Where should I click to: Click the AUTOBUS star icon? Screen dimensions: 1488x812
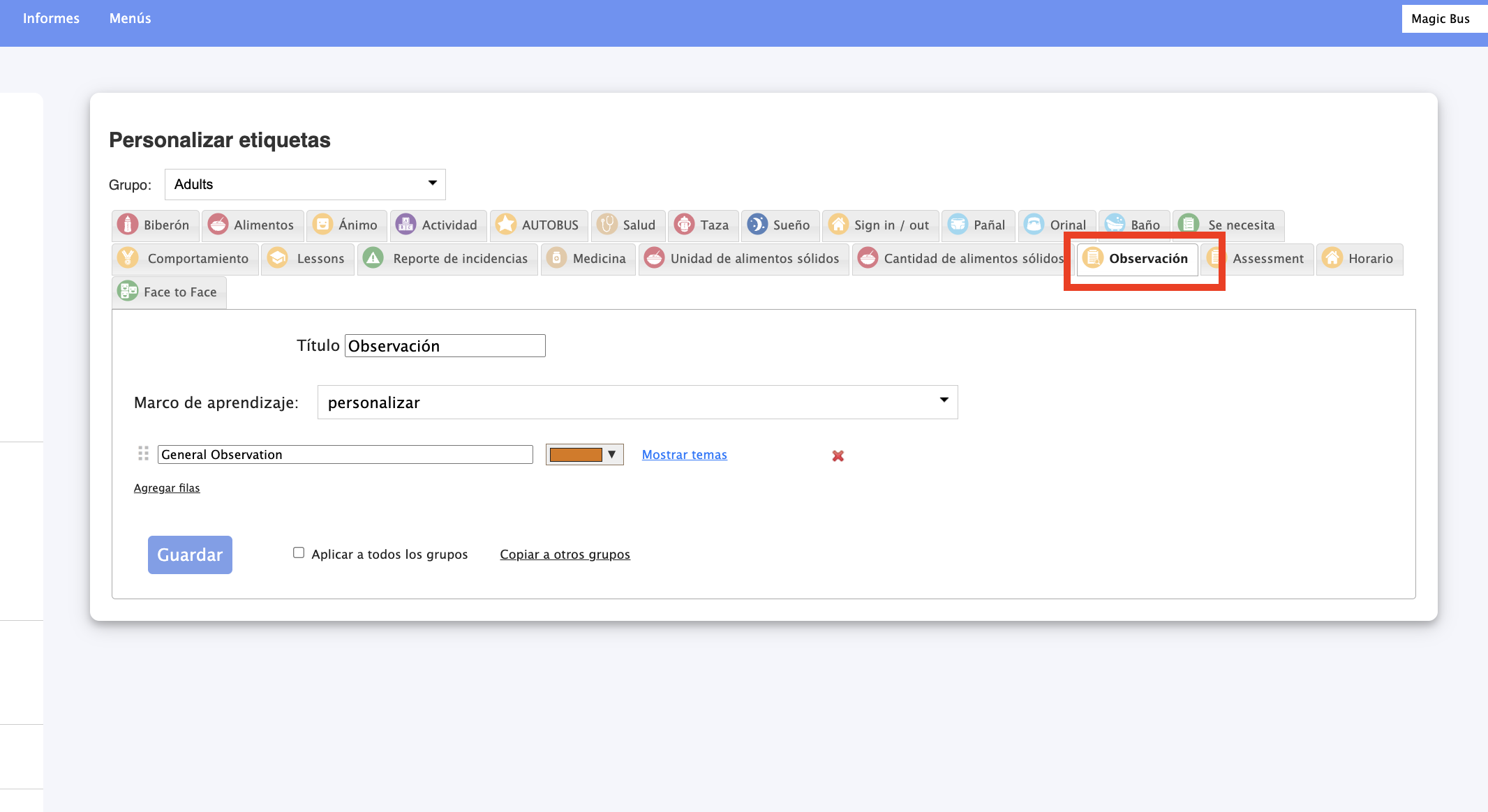[506, 225]
